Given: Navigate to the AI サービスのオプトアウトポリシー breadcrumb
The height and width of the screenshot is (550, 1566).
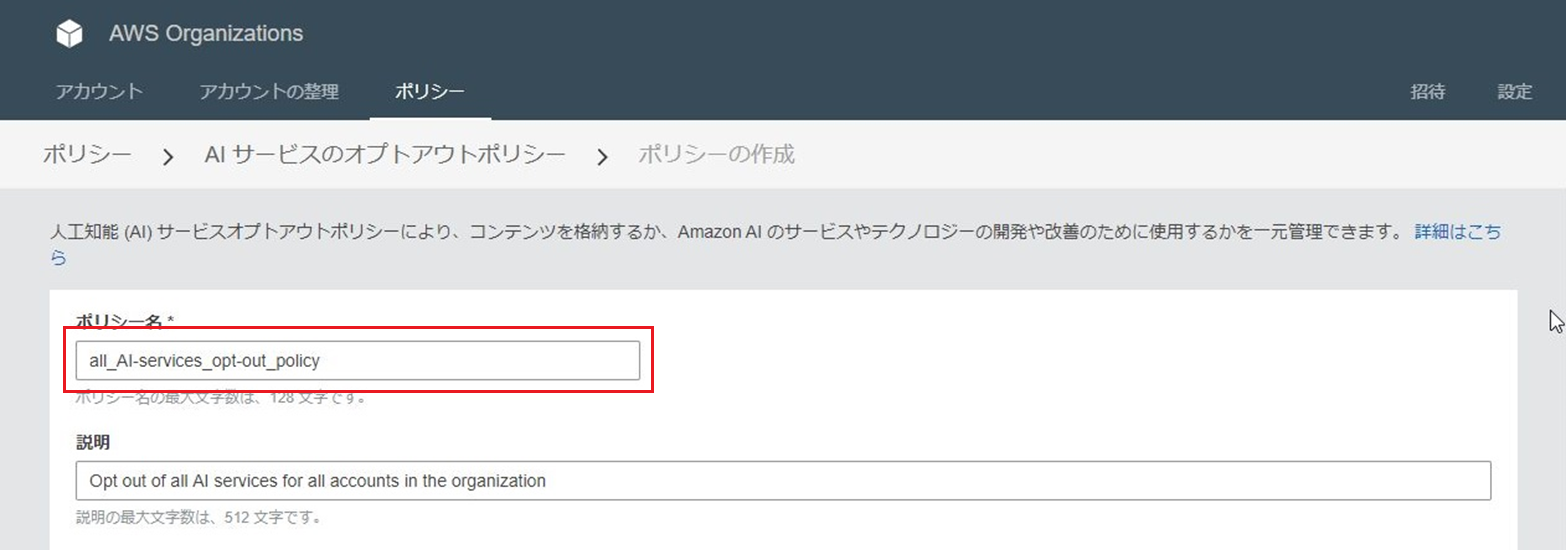Looking at the screenshot, I should click(x=385, y=155).
